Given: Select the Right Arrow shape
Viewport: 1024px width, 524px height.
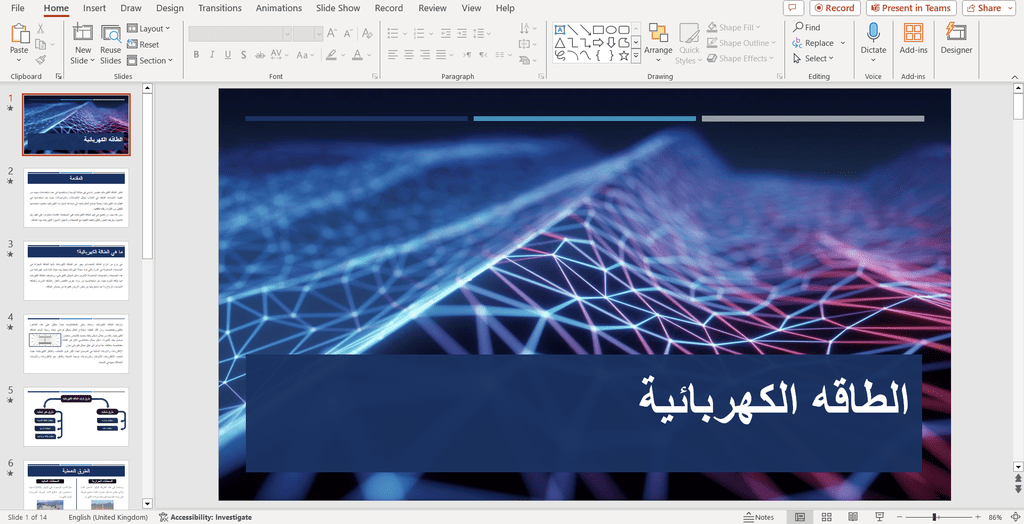Looking at the screenshot, I should (x=598, y=42).
